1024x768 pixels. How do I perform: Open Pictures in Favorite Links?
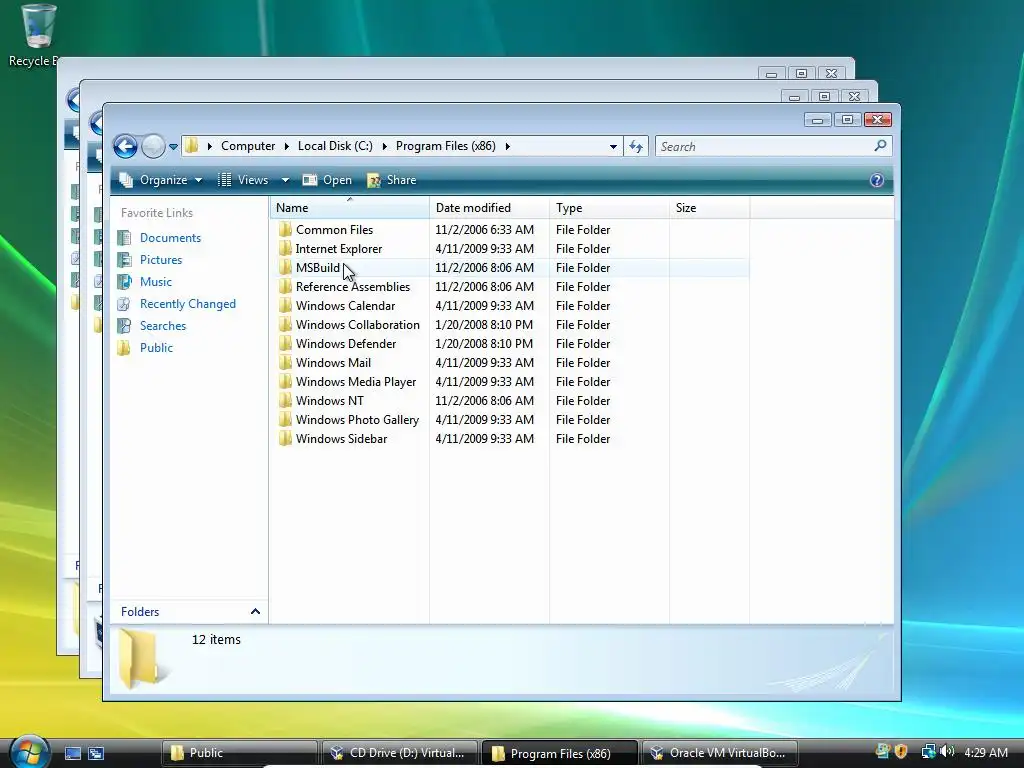point(161,260)
